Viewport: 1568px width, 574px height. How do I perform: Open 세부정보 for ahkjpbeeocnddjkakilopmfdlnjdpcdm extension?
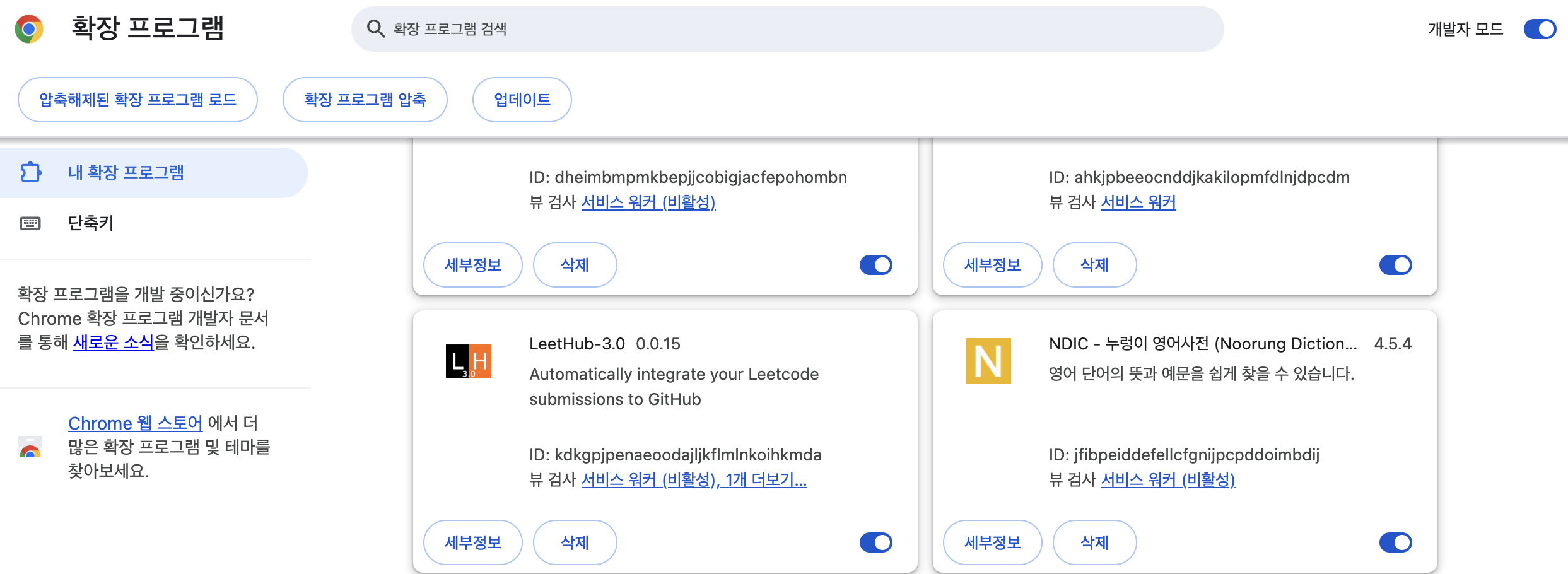(x=993, y=265)
